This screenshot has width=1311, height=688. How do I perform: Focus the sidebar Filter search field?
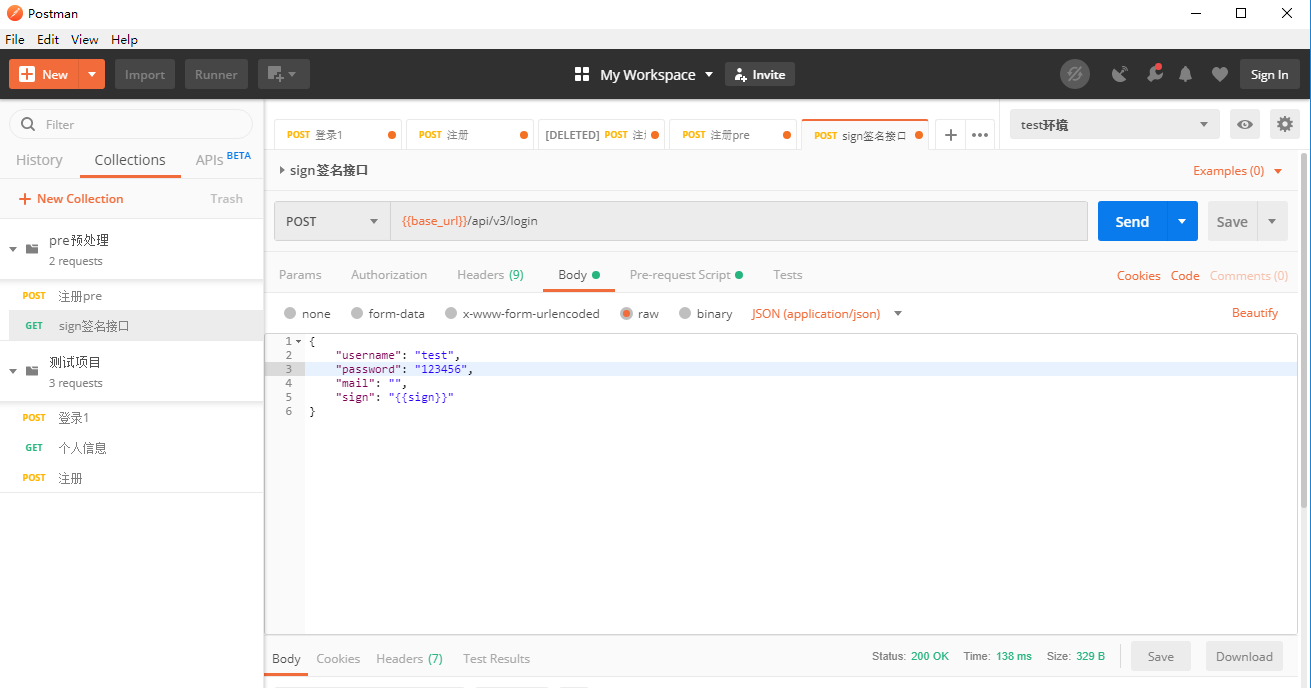click(x=131, y=124)
